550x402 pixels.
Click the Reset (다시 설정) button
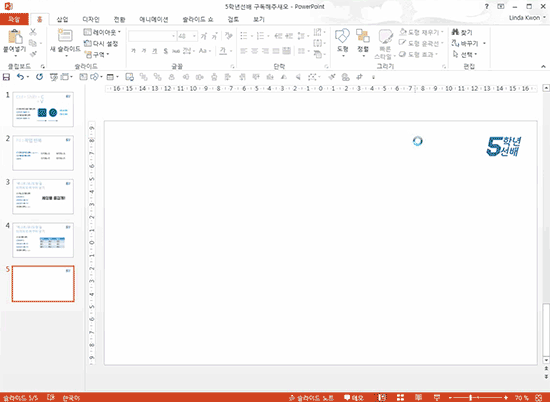(x=101, y=43)
